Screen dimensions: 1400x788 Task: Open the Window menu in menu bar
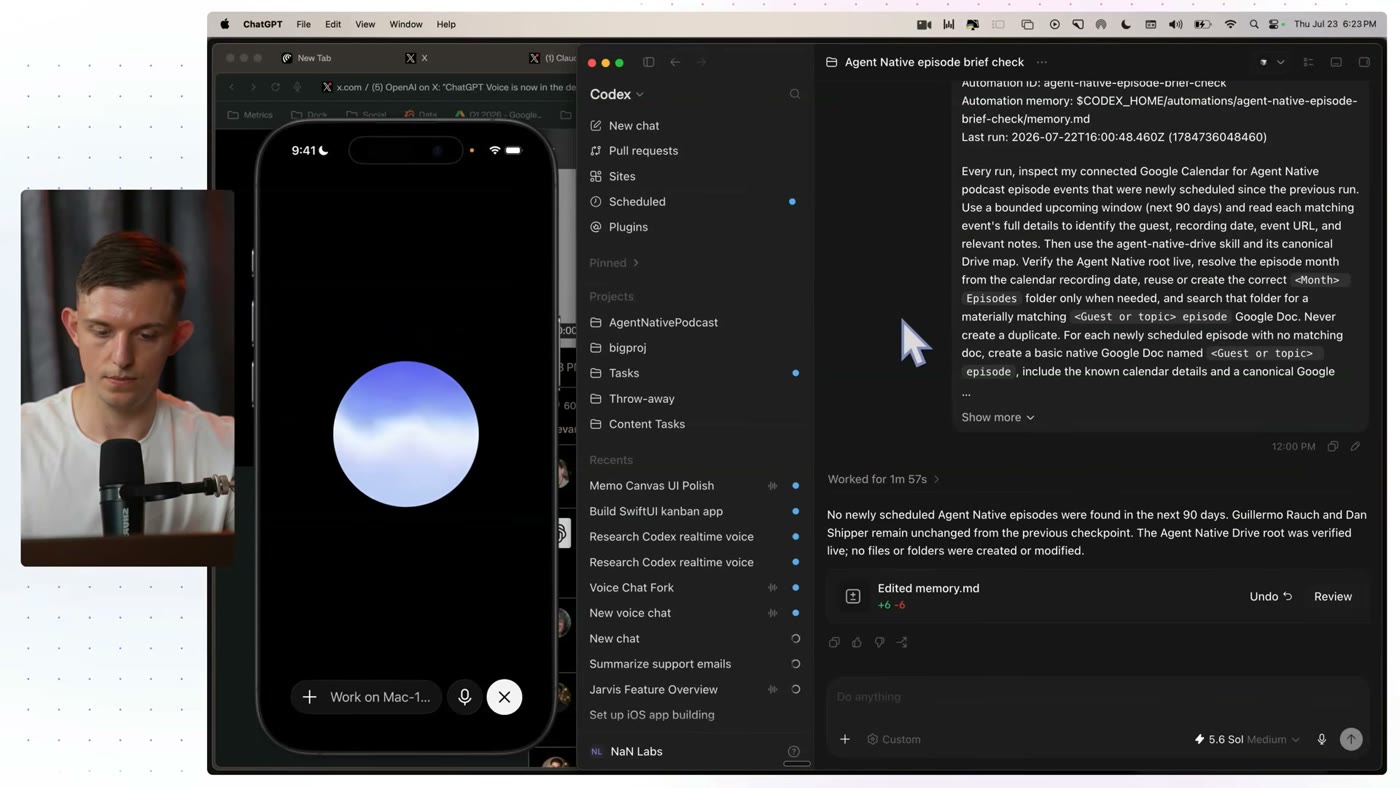406,24
